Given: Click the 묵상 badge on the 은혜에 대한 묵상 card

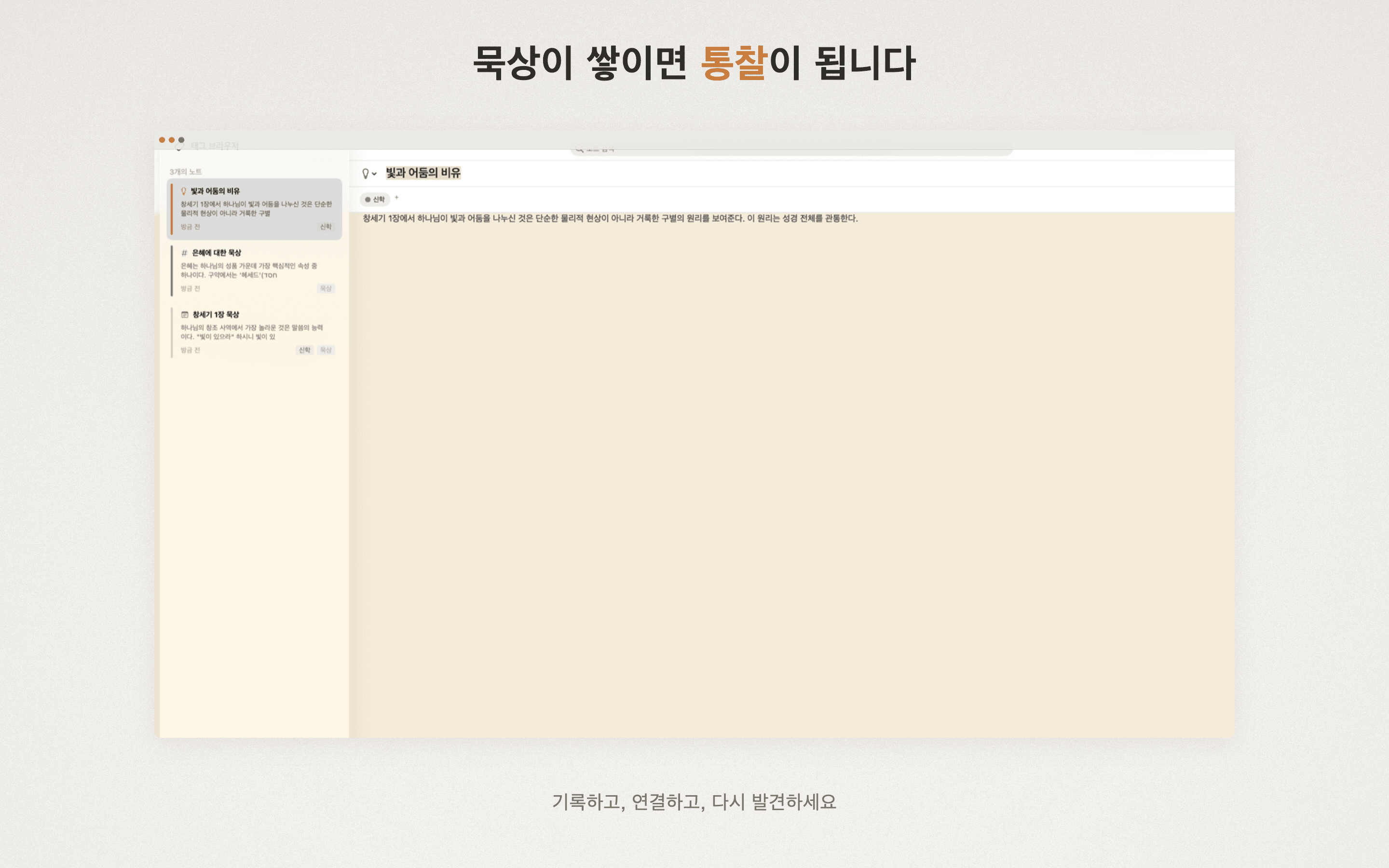Looking at the screenshot, I should click(x=326, y=289).
